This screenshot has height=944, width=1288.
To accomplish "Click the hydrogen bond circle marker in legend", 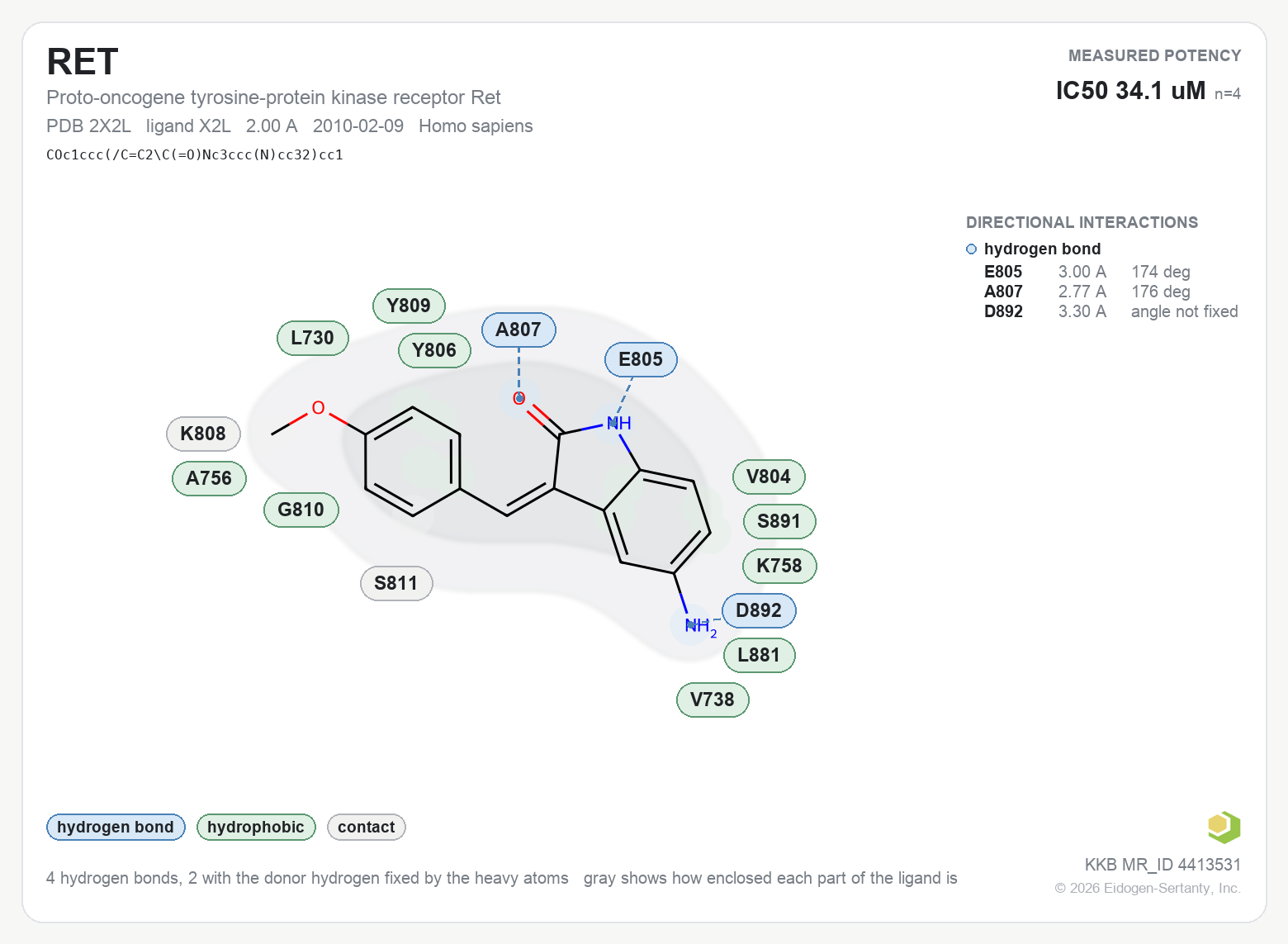I will point(971,249).
